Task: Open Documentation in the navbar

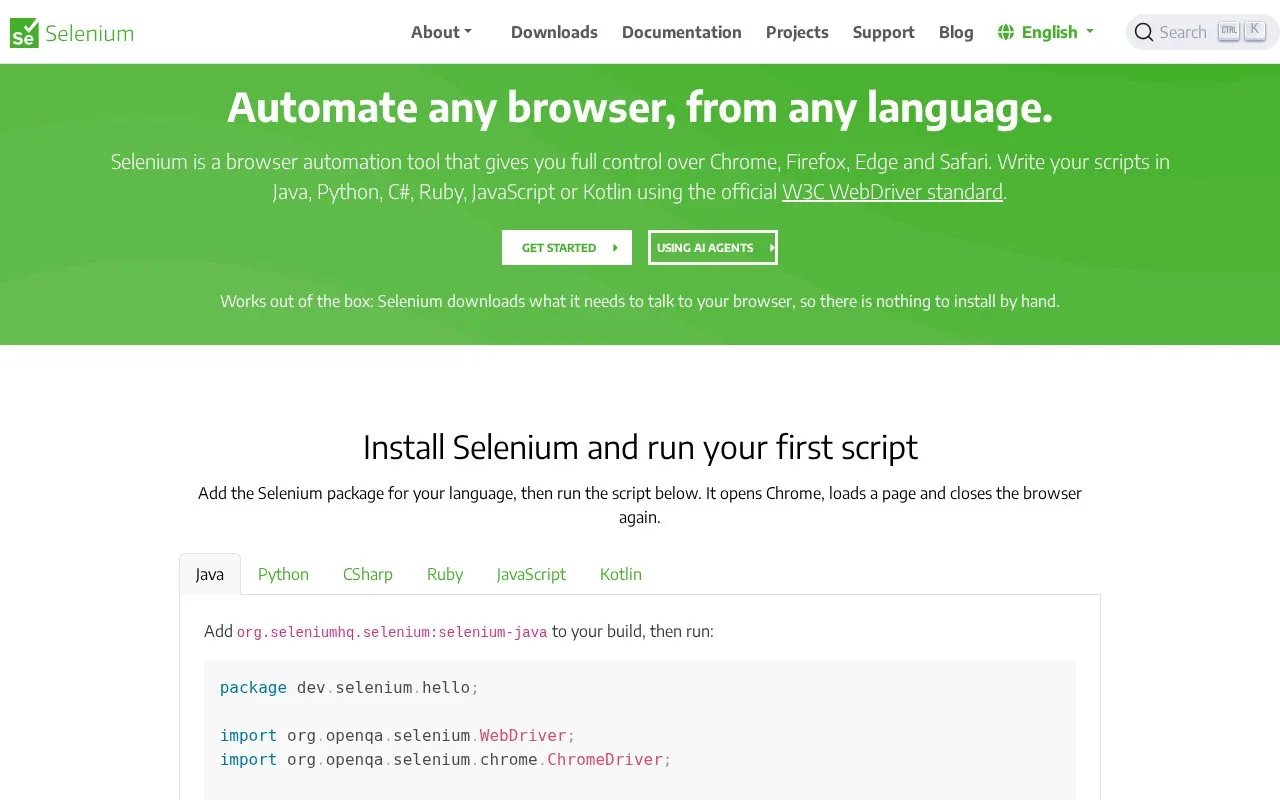Action: [682, 32]
